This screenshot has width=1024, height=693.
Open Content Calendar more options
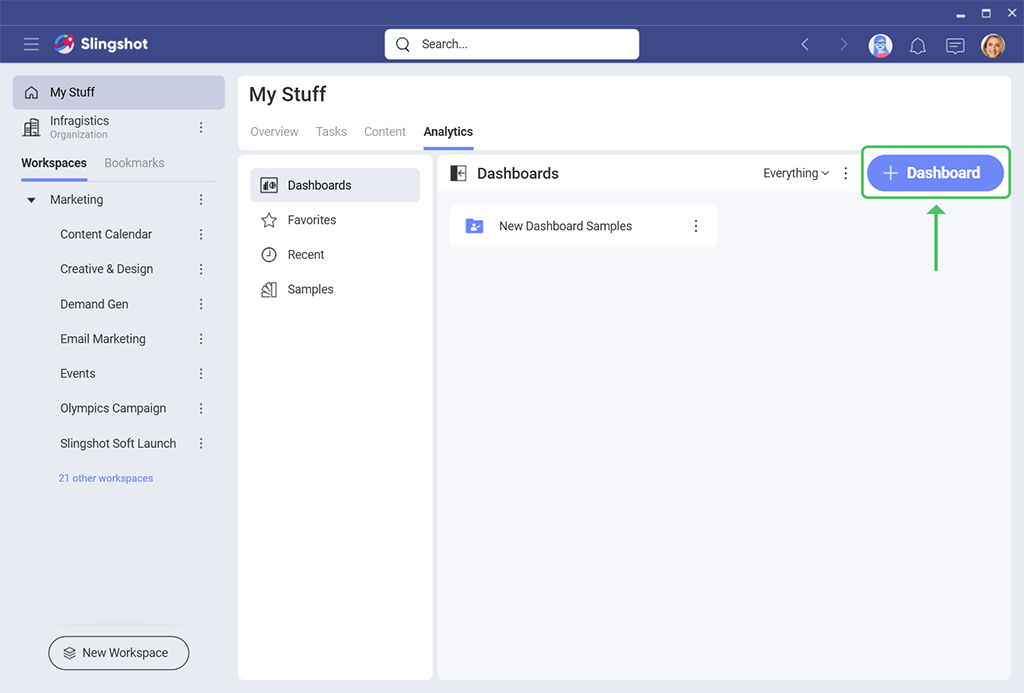[x=201, y=234]
